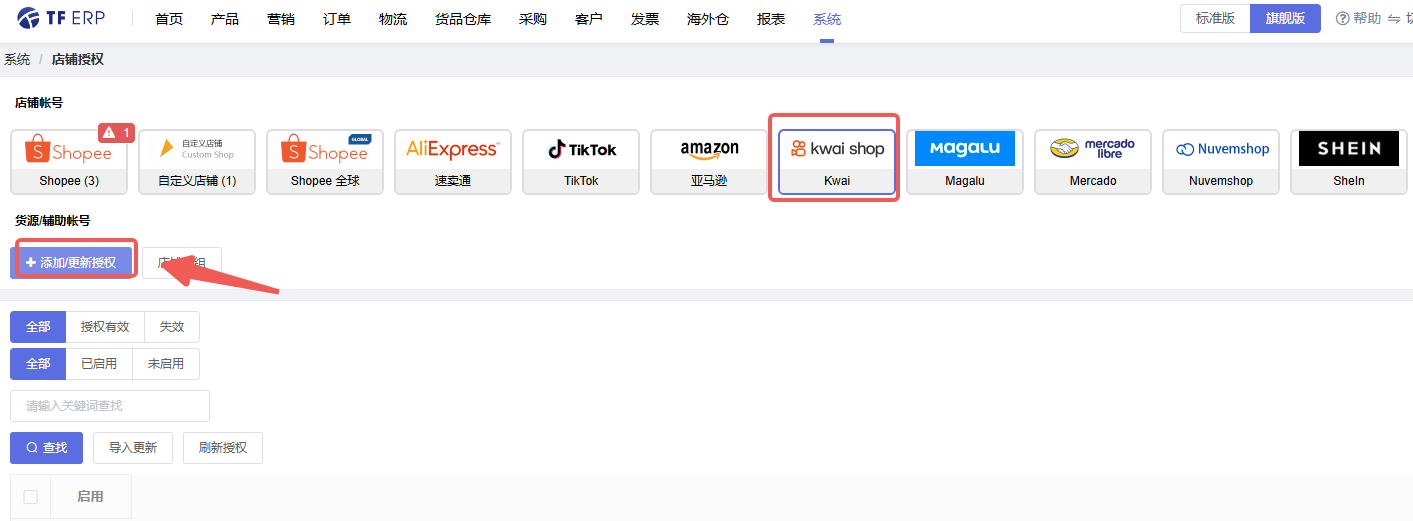The image size is (1413, 521).
Task: Open the 产品 menu
Action: pyautogui.click(x=225, y=19)
